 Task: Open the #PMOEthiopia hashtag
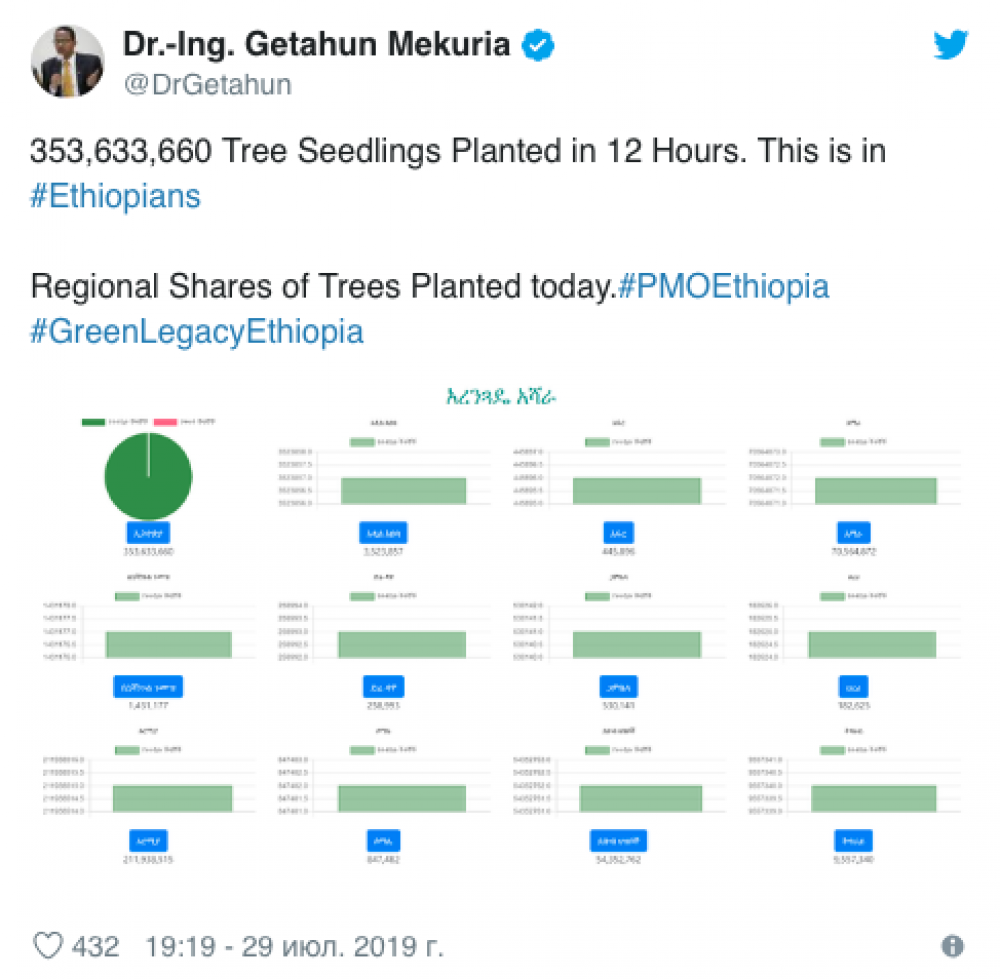724,286
